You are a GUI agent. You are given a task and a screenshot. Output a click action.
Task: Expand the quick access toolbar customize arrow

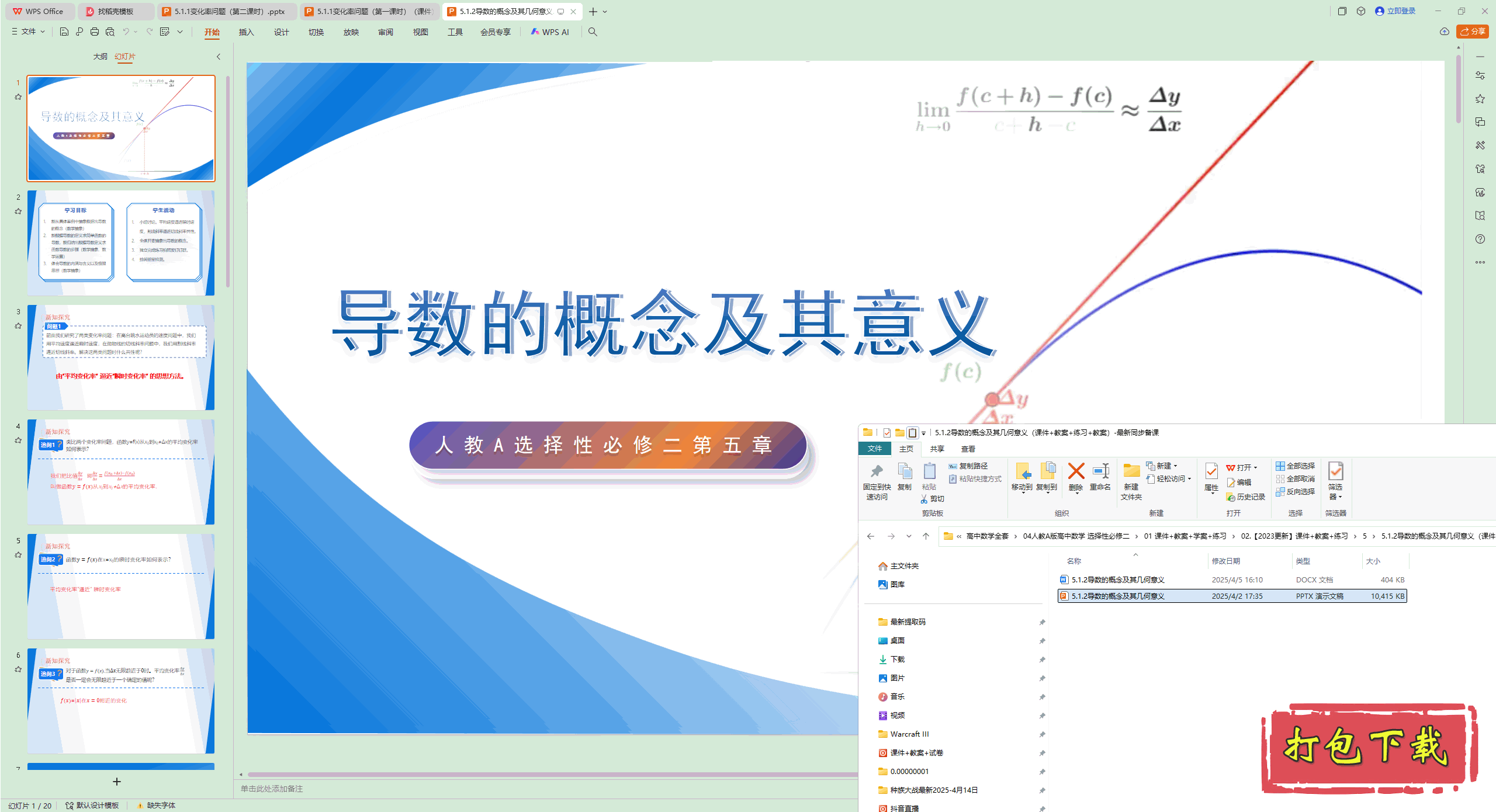[x=180, y=32]
